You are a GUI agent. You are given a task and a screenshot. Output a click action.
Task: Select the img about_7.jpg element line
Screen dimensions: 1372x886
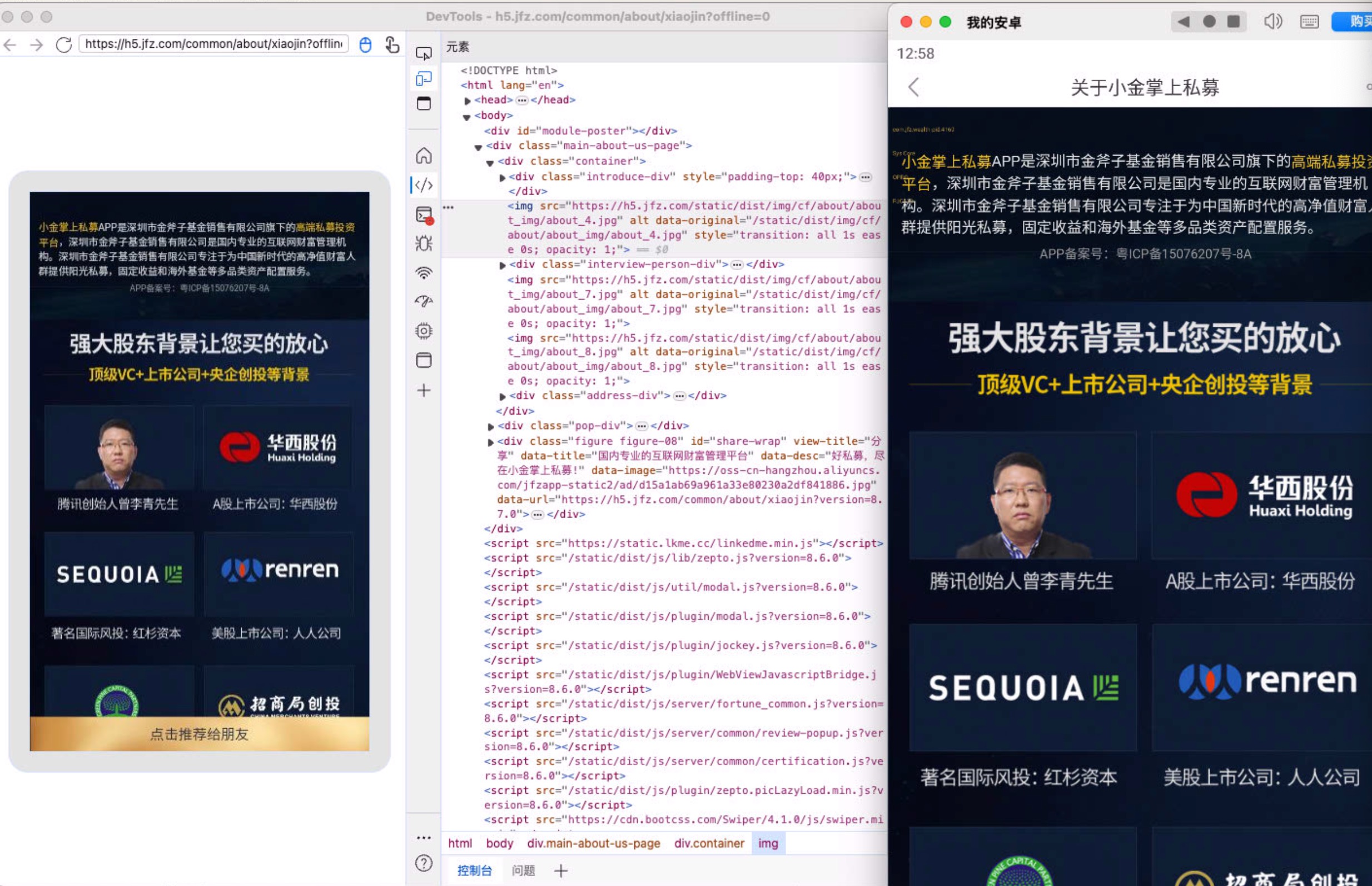coord(694,301)
